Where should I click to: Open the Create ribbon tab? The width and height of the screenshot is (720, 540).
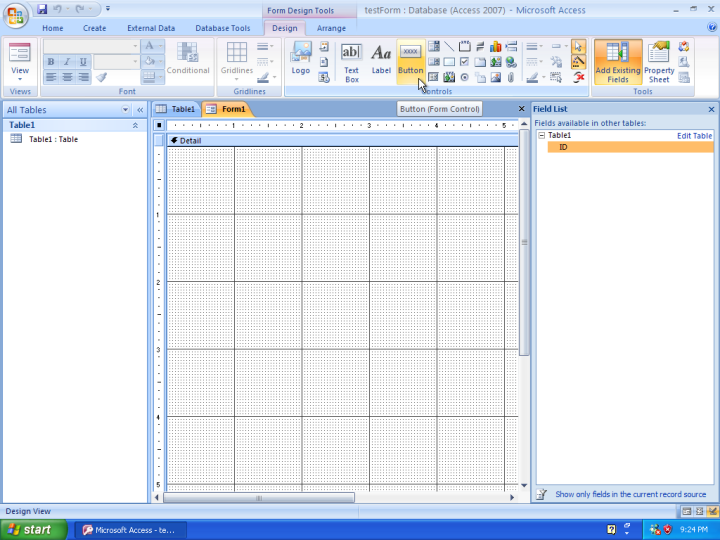(x=95, y=28)
